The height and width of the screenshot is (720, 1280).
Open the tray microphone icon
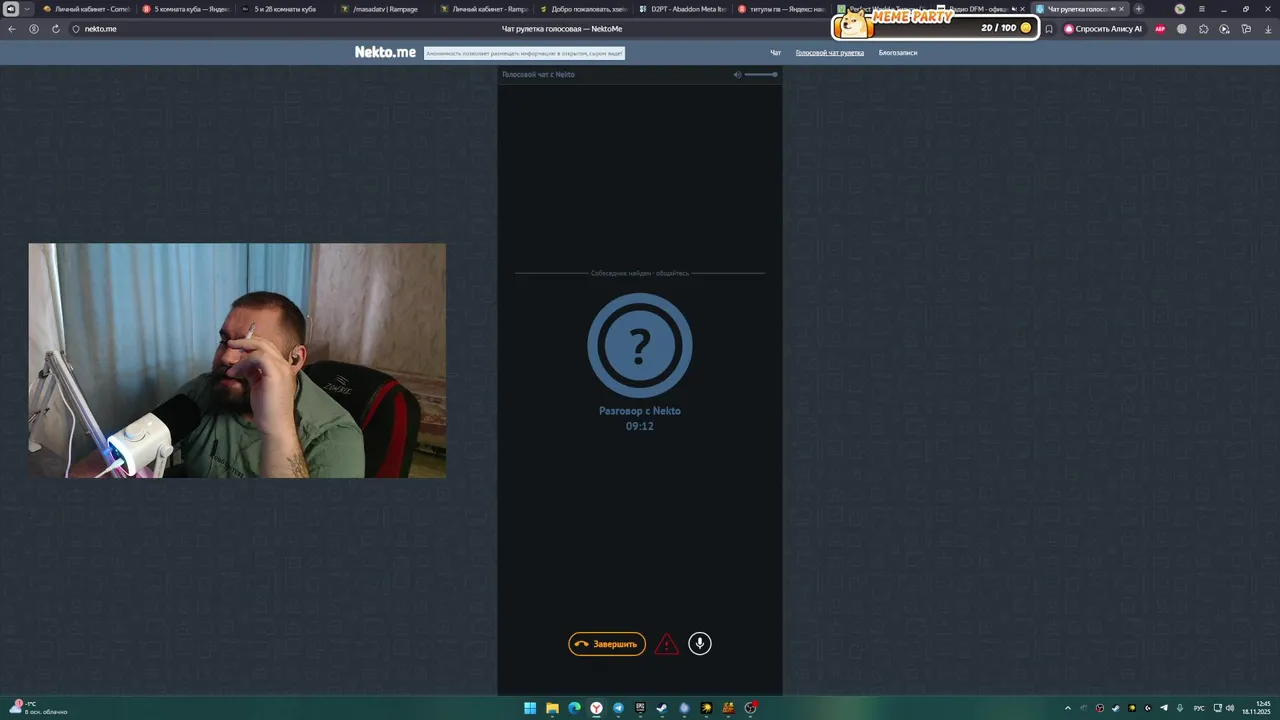click(1180, 708)
